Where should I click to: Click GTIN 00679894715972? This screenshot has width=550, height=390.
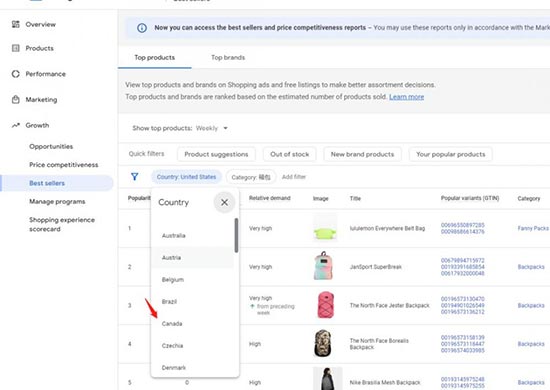(x=463, y=260)
